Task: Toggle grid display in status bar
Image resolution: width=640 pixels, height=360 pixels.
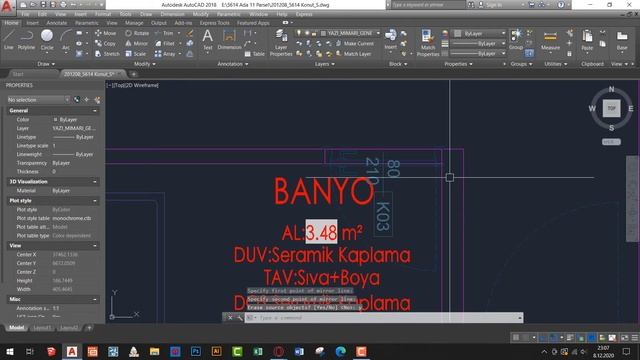Action: pos(516,338)
